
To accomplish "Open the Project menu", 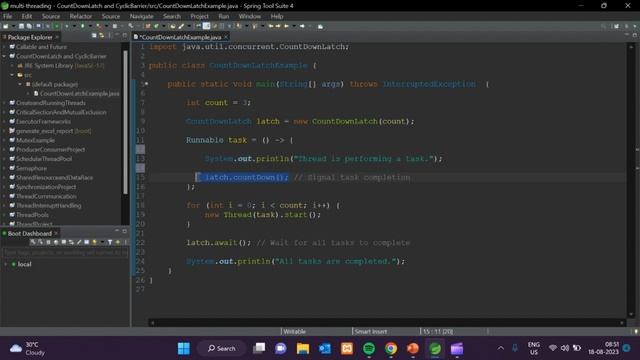I will [x=199, y=16].
